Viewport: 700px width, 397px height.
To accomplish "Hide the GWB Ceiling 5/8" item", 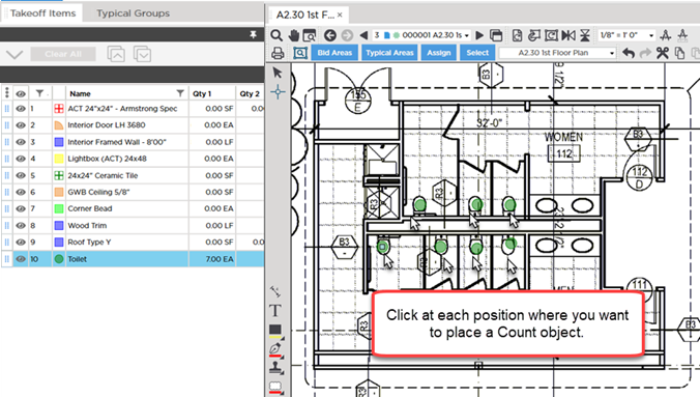I will point(21,192).
